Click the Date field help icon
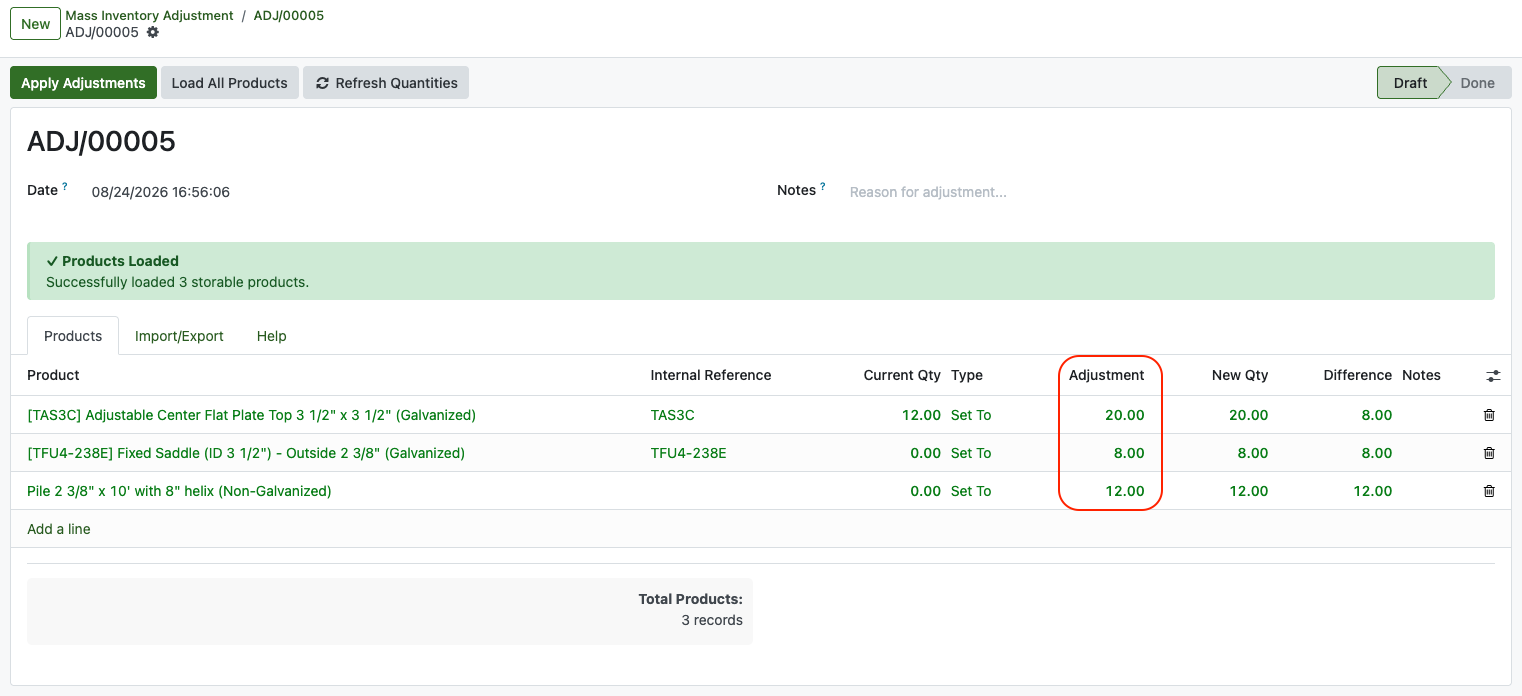1522x696 pixels. coord(65,186)
